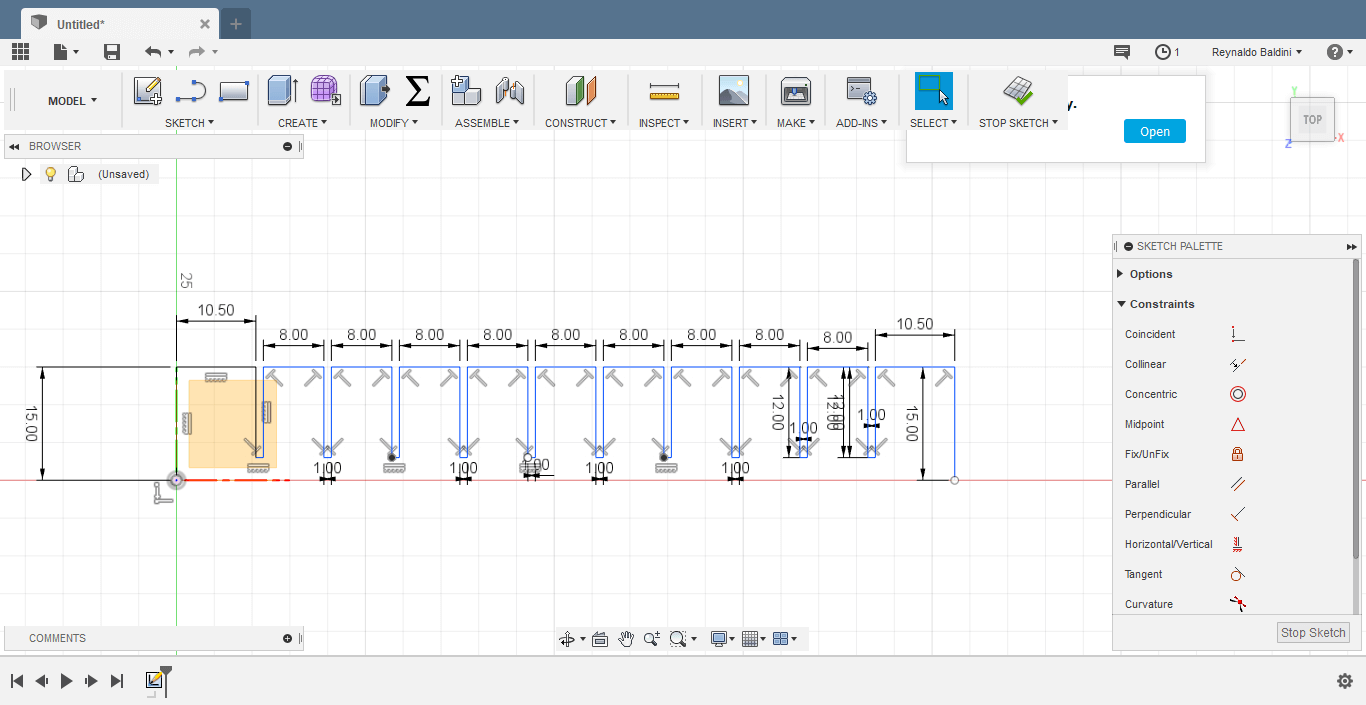
Task: Click the Construct plane icon
Action: click(580, 91)
